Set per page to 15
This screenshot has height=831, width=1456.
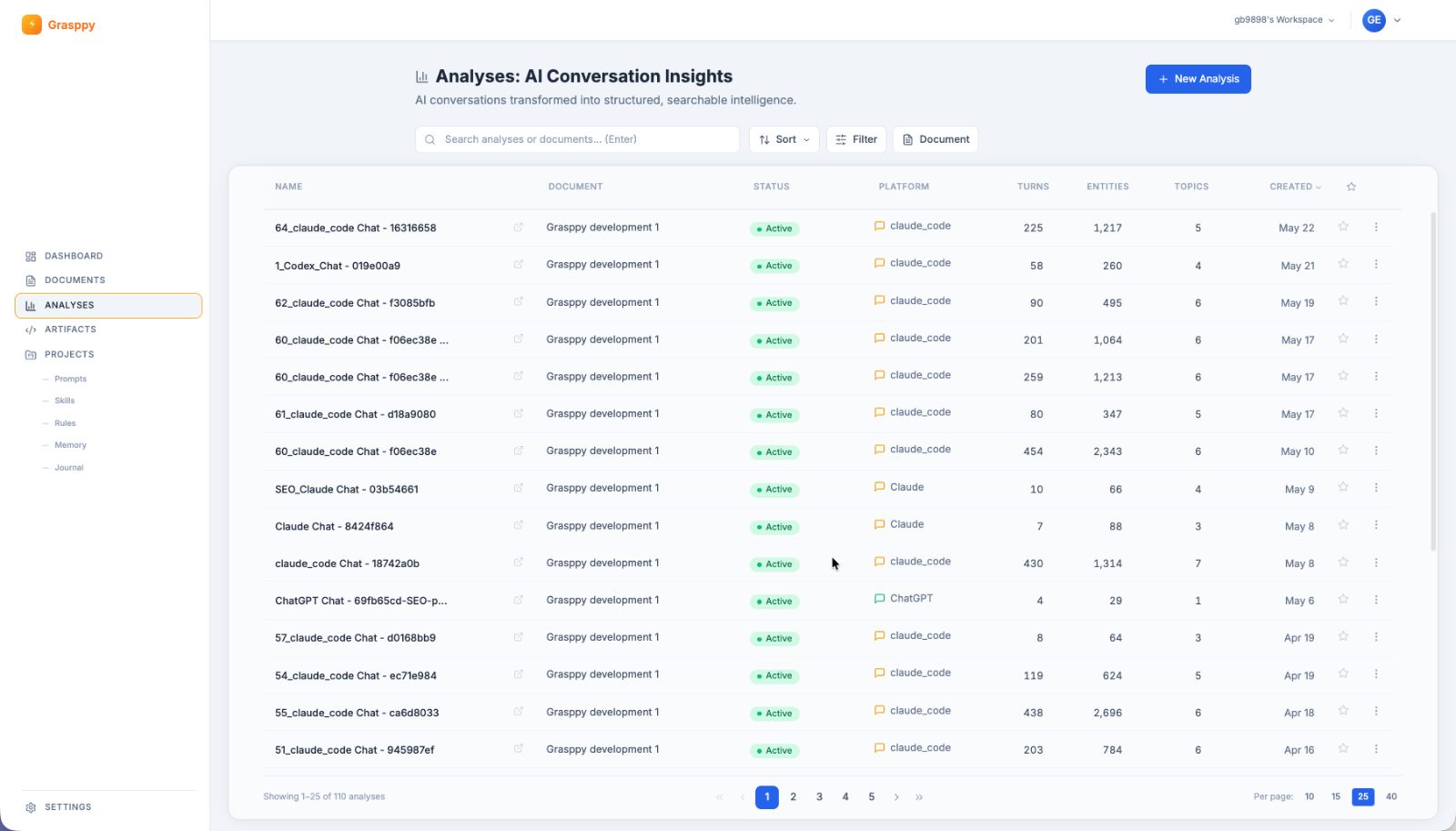(x=1336, y=797)
